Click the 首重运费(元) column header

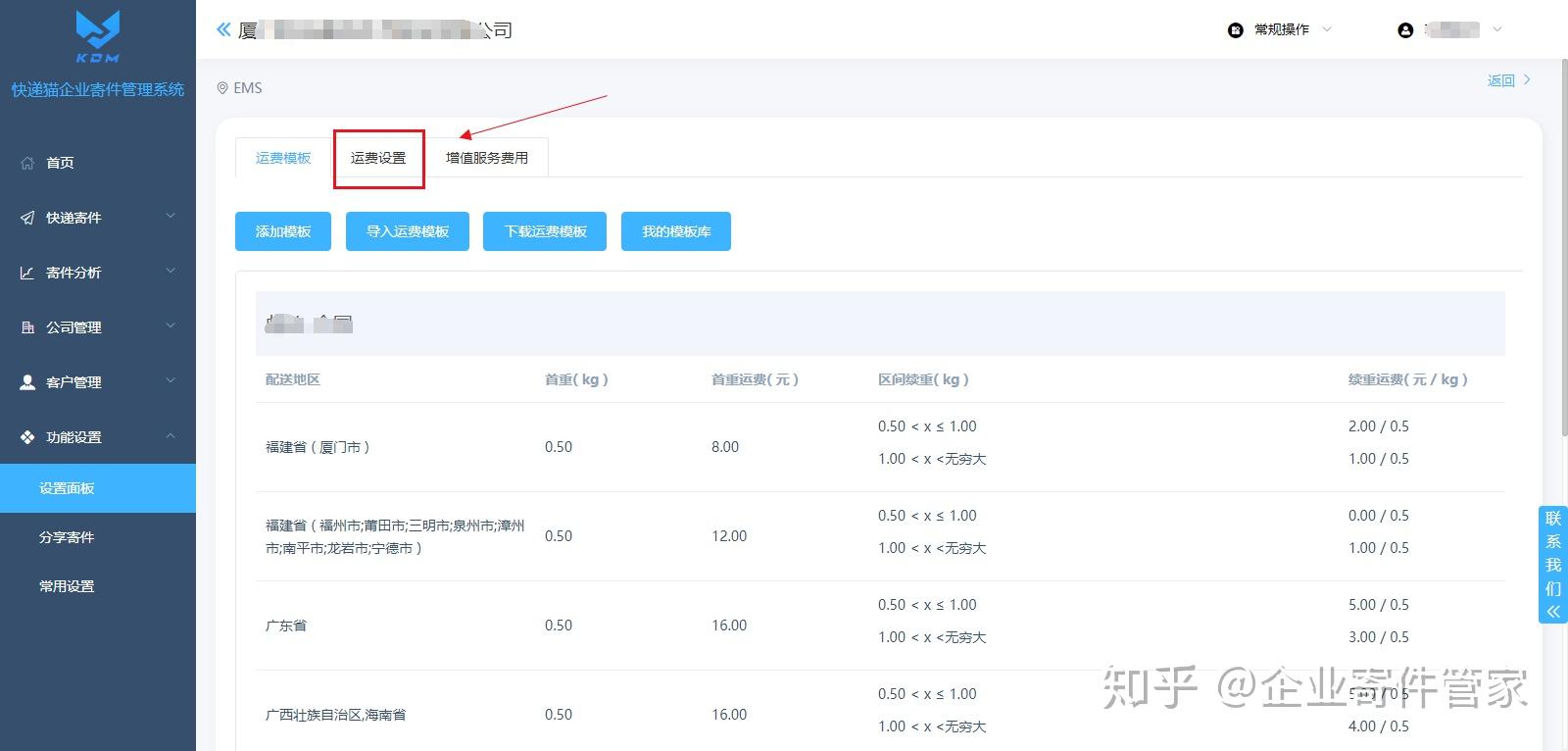tap(755, 379)
